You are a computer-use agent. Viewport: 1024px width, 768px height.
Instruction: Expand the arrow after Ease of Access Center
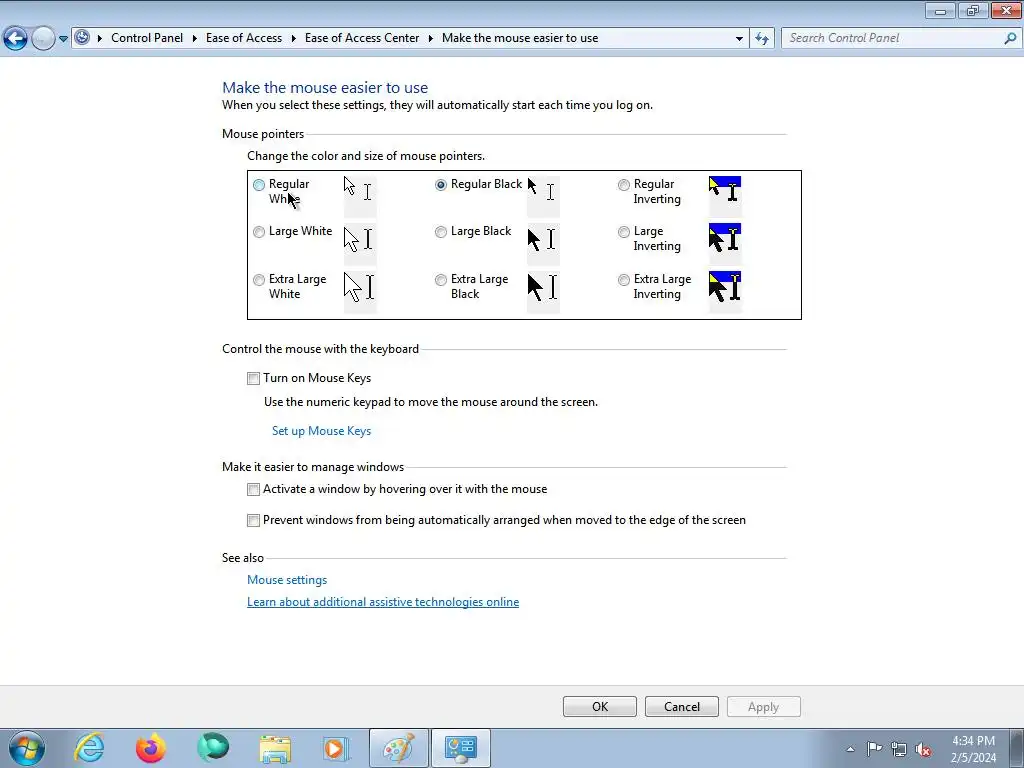click(x=431, y=38)
